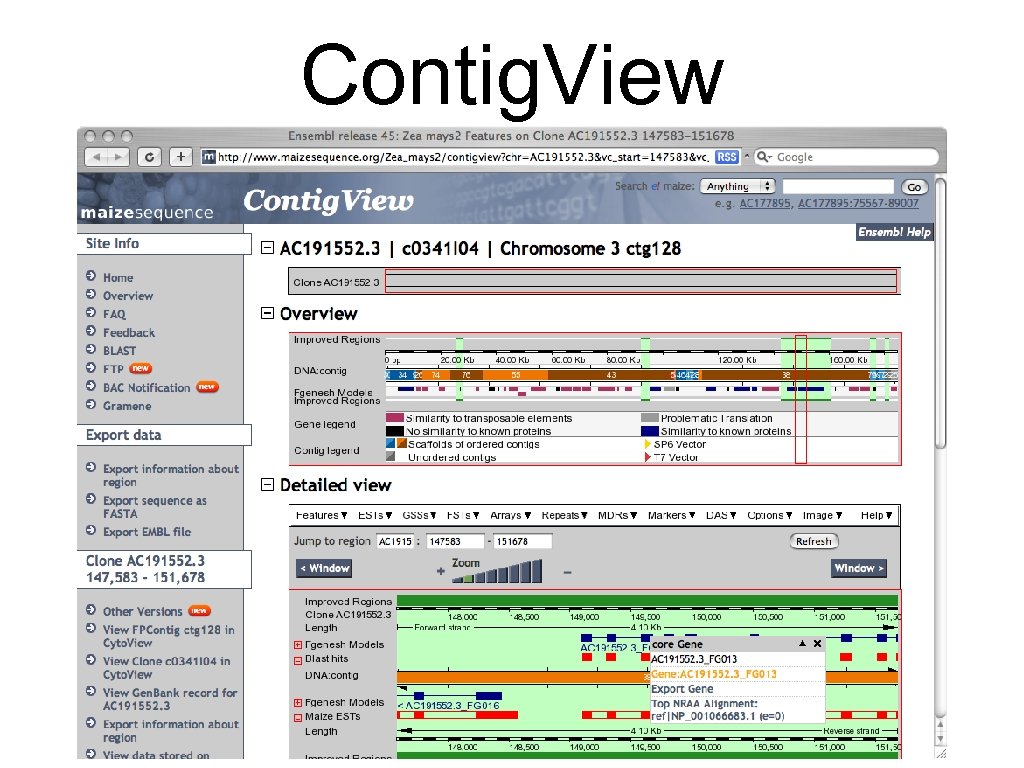
Task: Close the core Gene popup
Action: point(818,643)
